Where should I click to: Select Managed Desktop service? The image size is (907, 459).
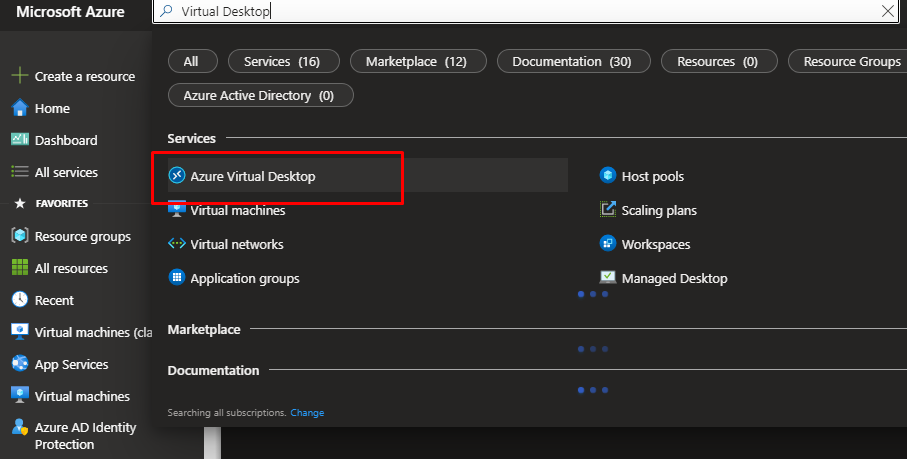[x=674, y=278]
